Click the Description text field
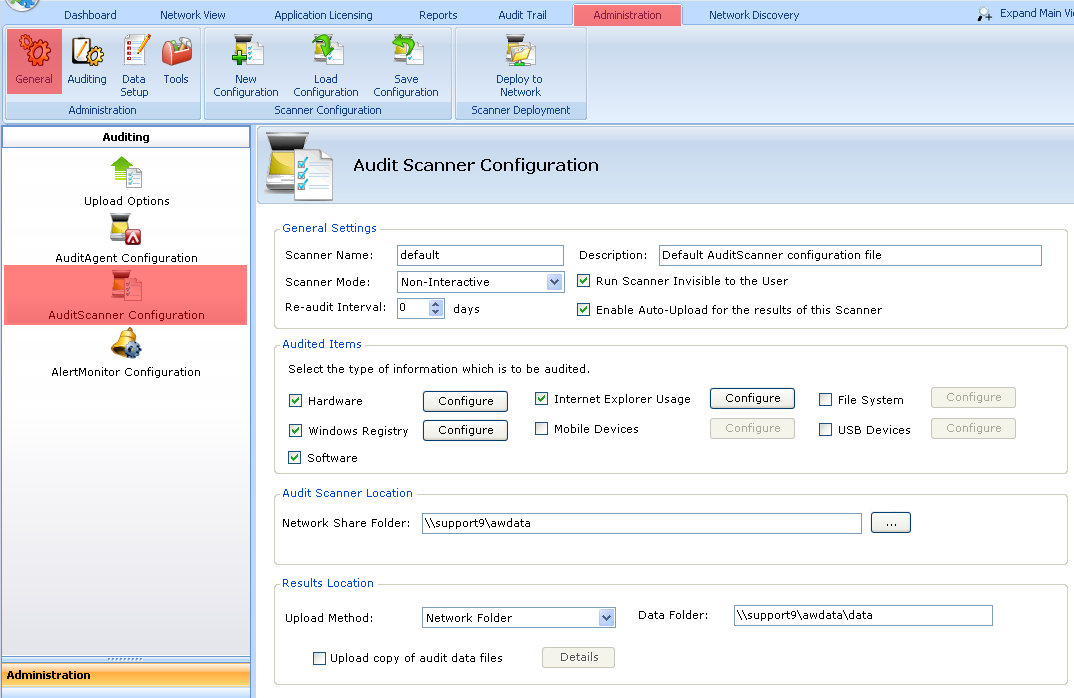This screenshot has width=1074, height=698. pyautogui.click(x=850, y=255)
